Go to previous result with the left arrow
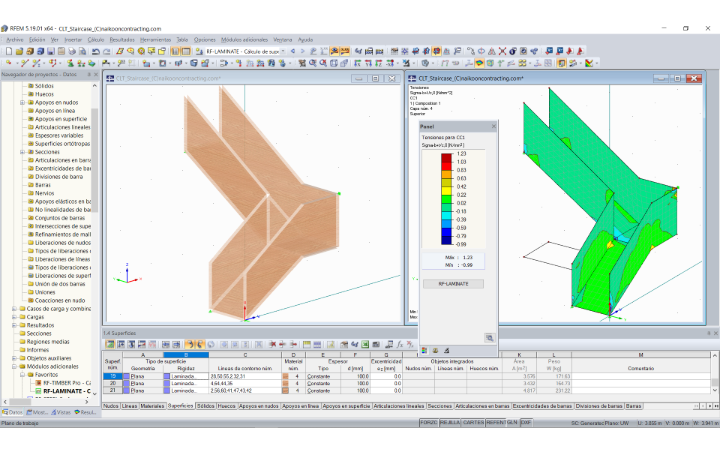 pos(293,51)
